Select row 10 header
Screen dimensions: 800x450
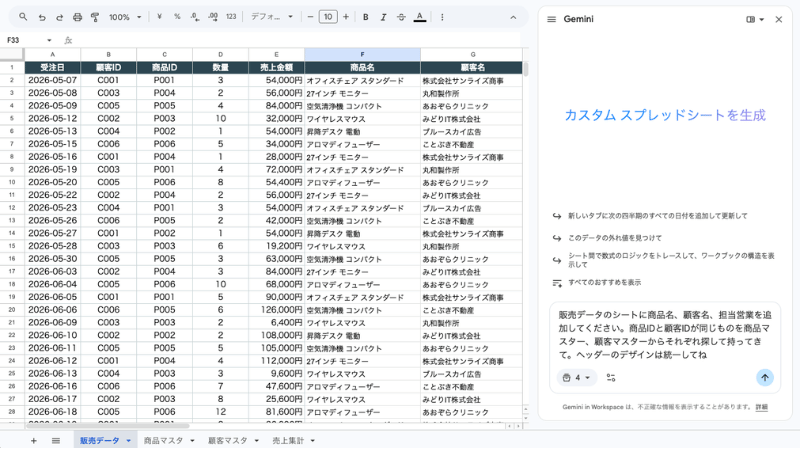click(x=12, y=182)
